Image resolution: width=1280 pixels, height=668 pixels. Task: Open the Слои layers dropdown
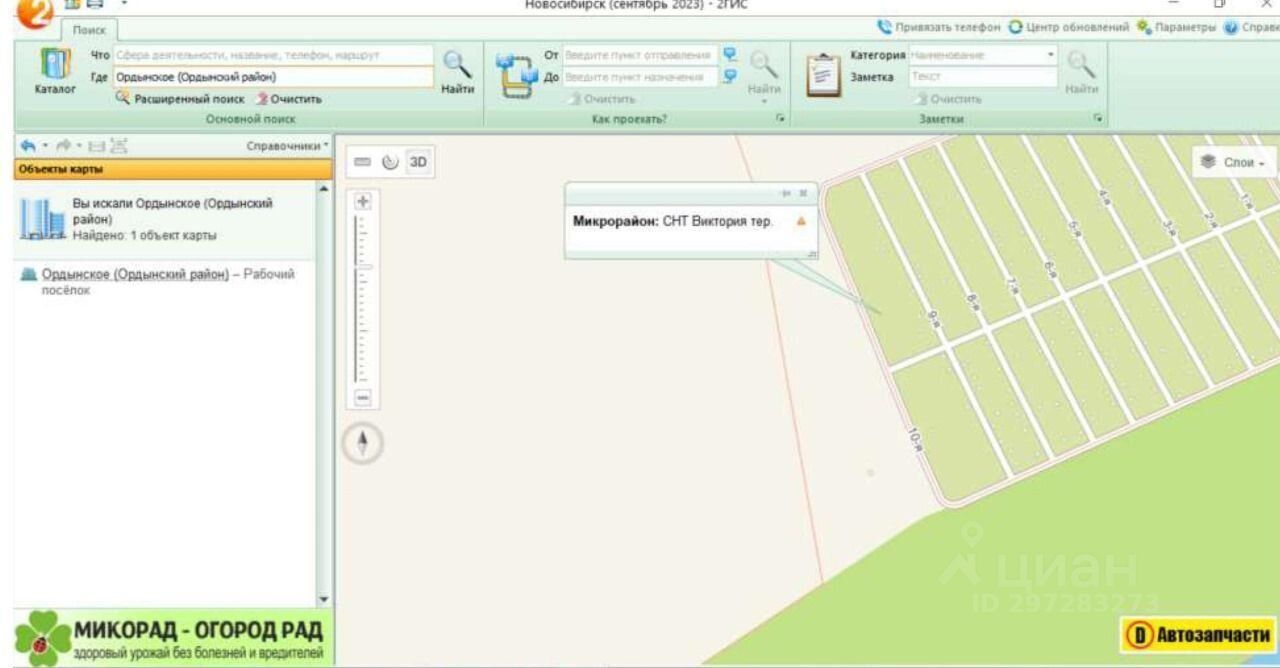(x=1234, y=162)
